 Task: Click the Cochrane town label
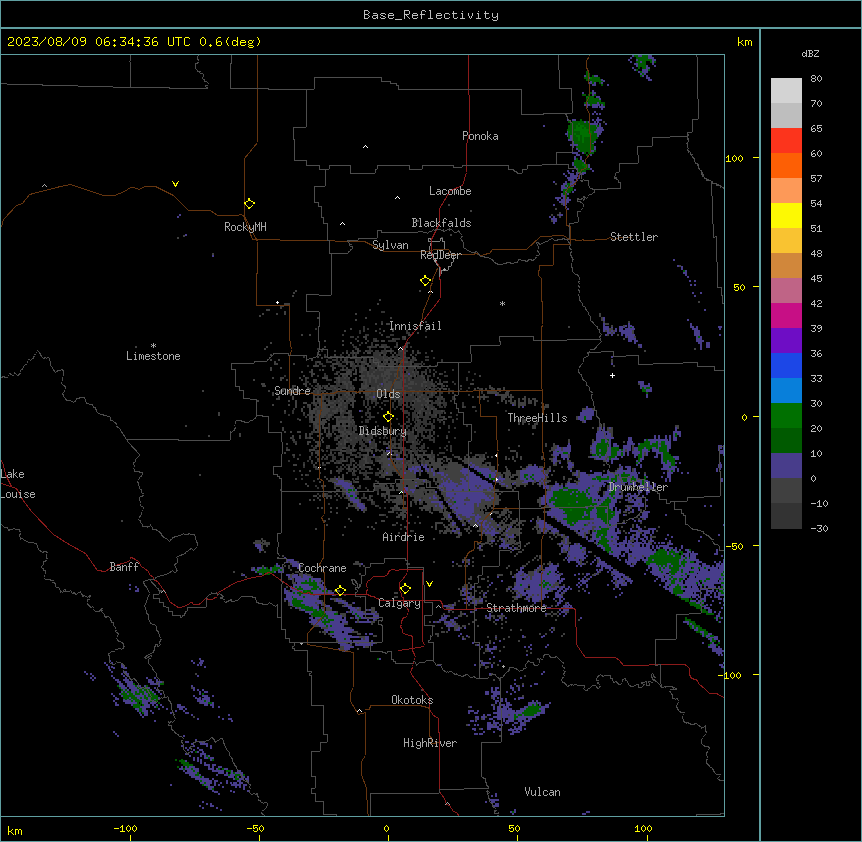[322, 568]
